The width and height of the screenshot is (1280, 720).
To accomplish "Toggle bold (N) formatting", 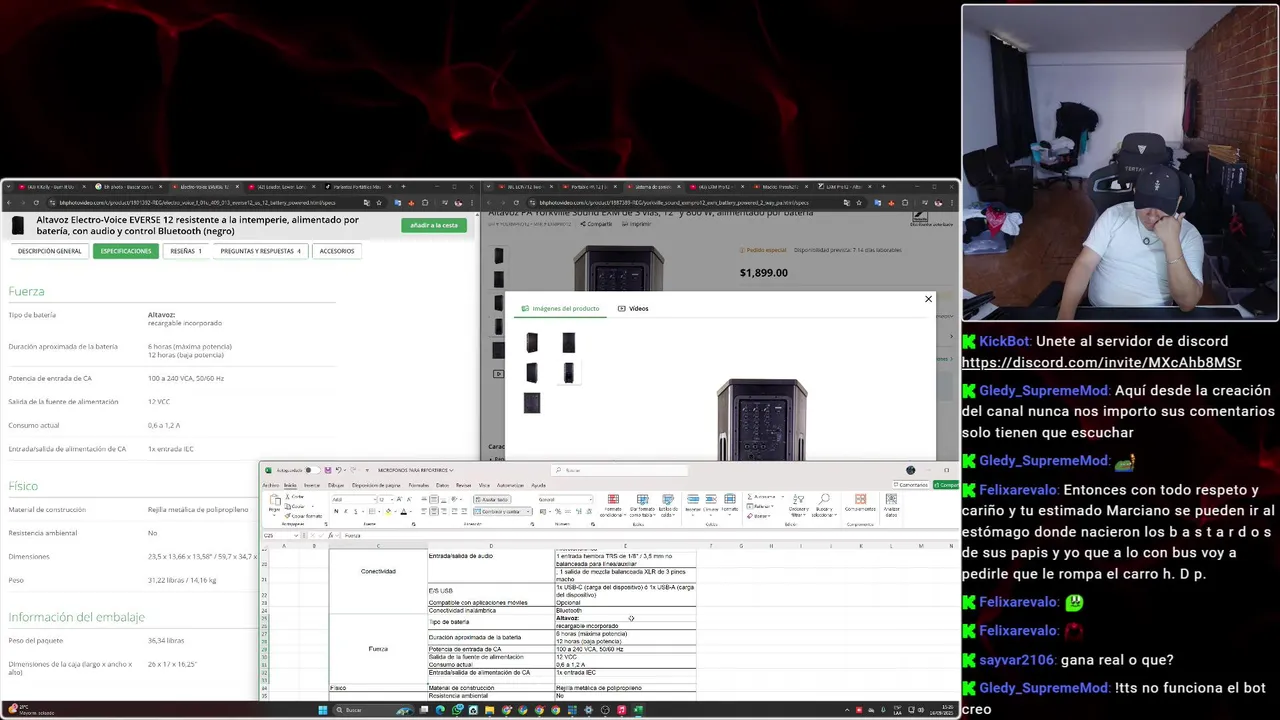I will 336,511.
